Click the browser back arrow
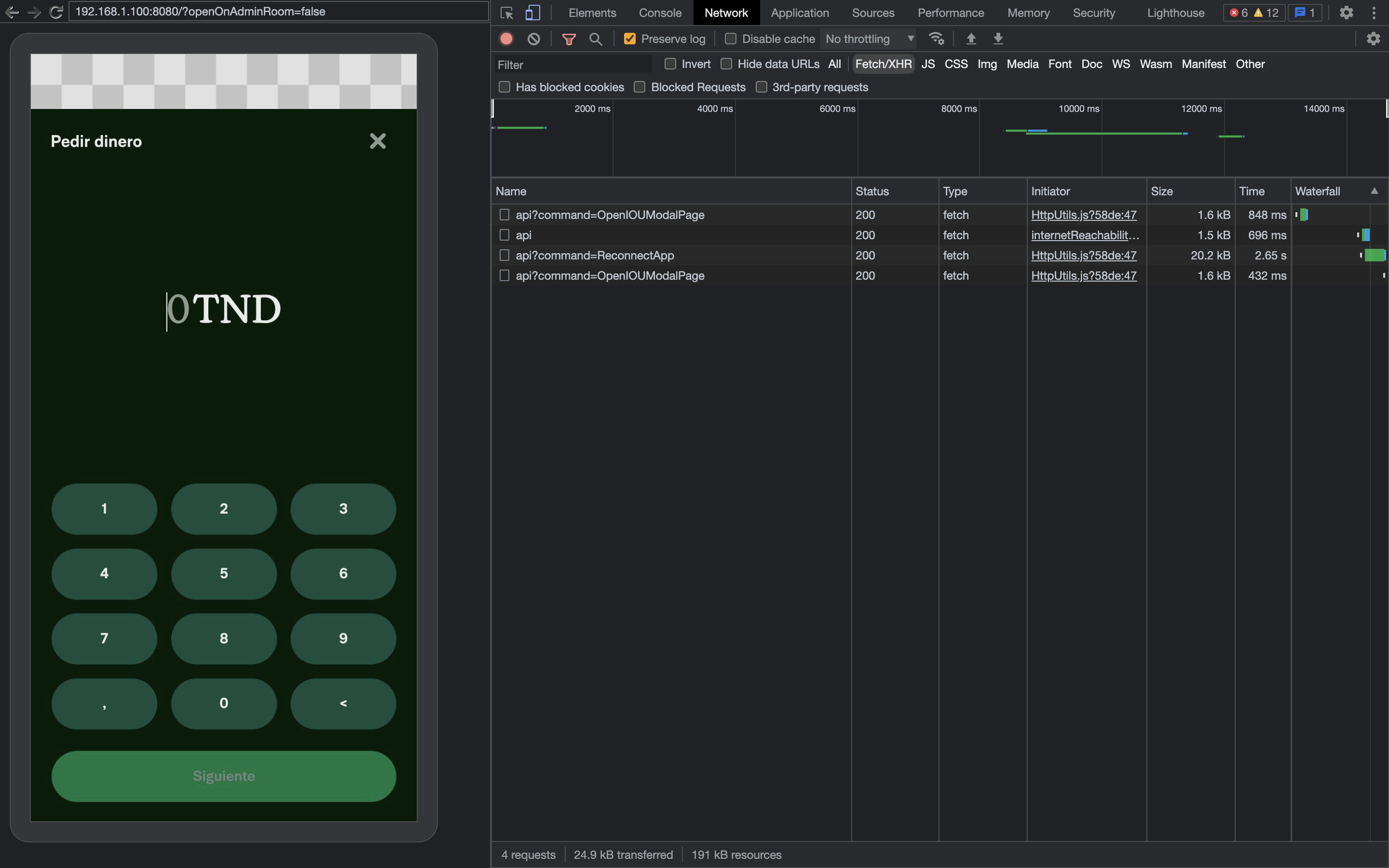 tap(12, 12)
